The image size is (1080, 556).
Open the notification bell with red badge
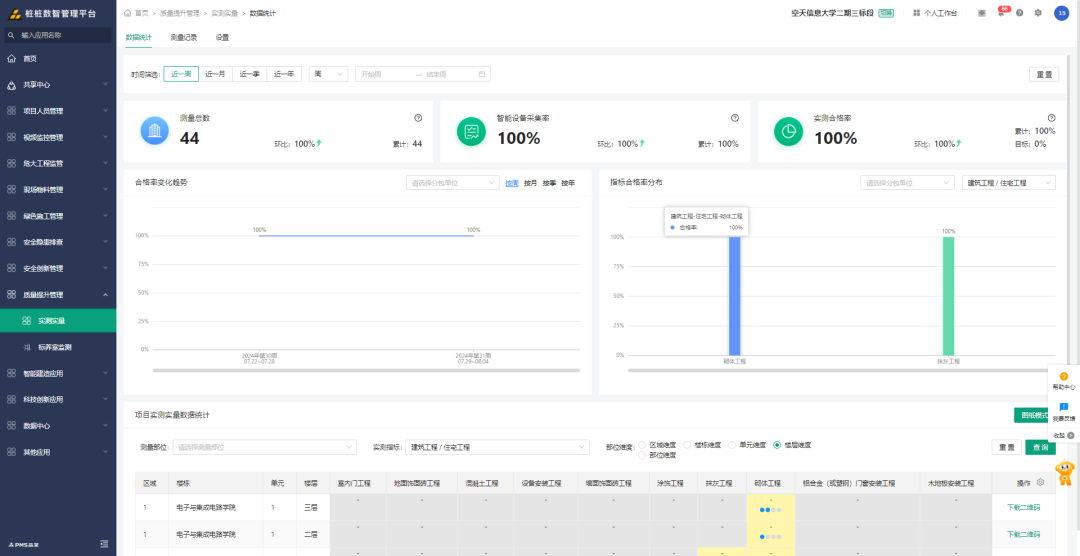pos(1001,13)
